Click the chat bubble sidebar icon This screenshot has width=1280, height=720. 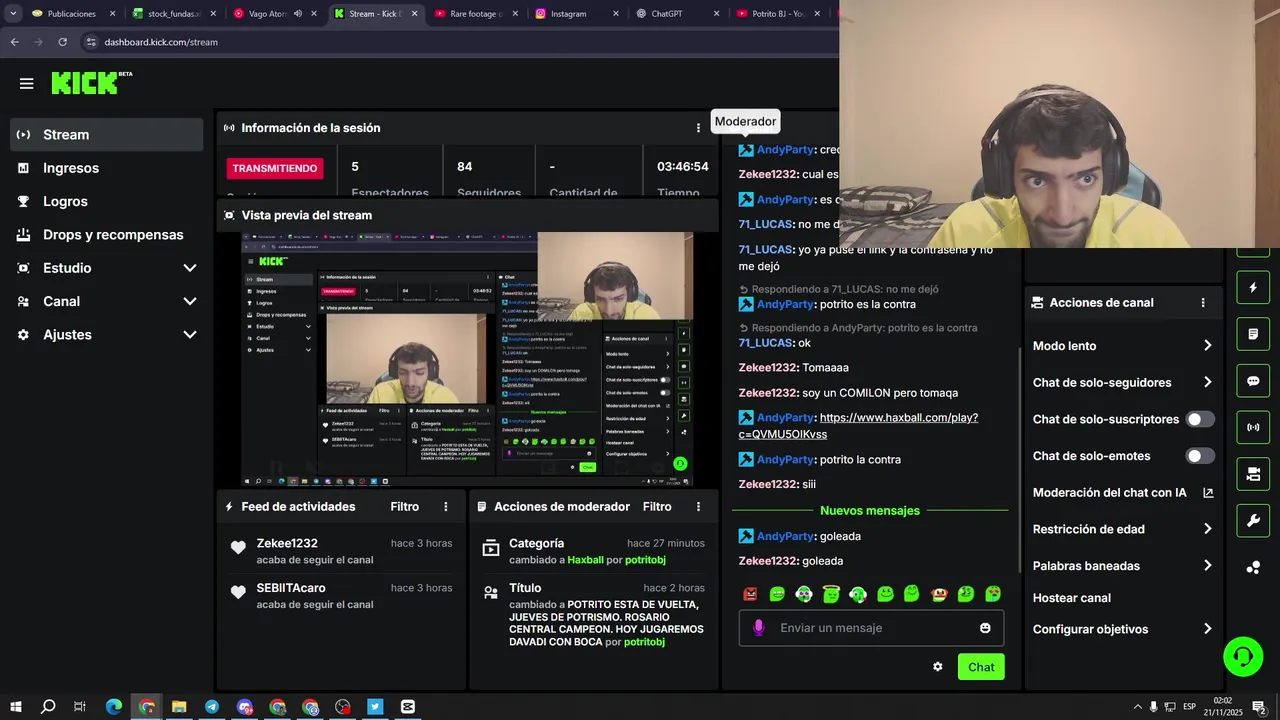point(1253,381)
